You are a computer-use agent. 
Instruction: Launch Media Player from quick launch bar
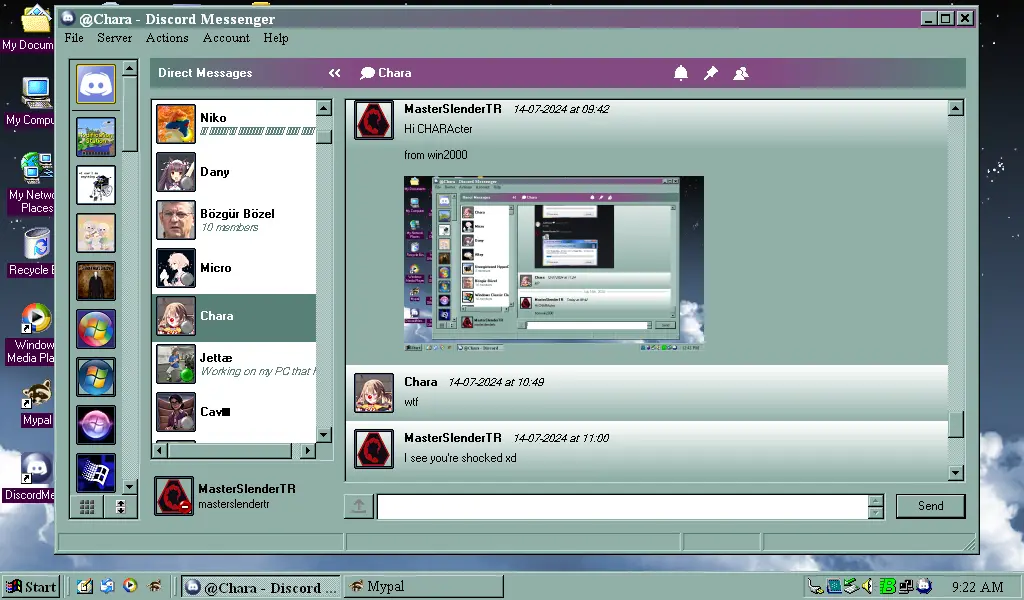tap(130, 586)
